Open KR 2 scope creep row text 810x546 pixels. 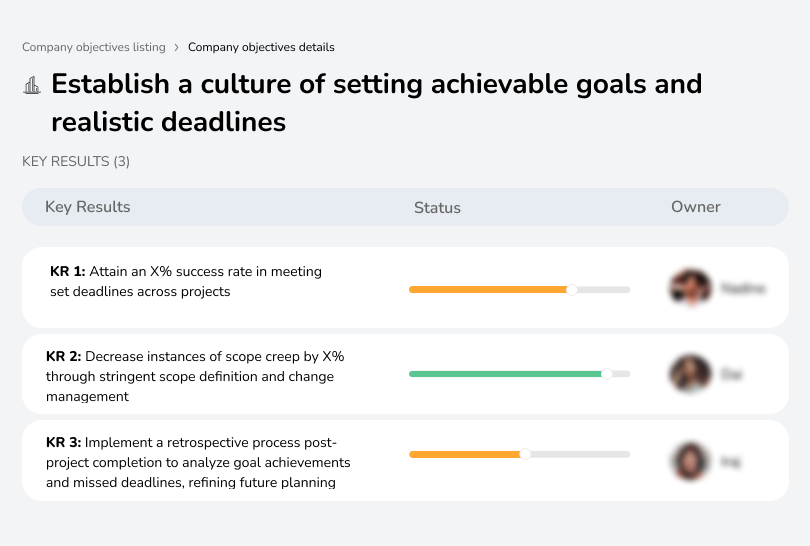[195, 376]
